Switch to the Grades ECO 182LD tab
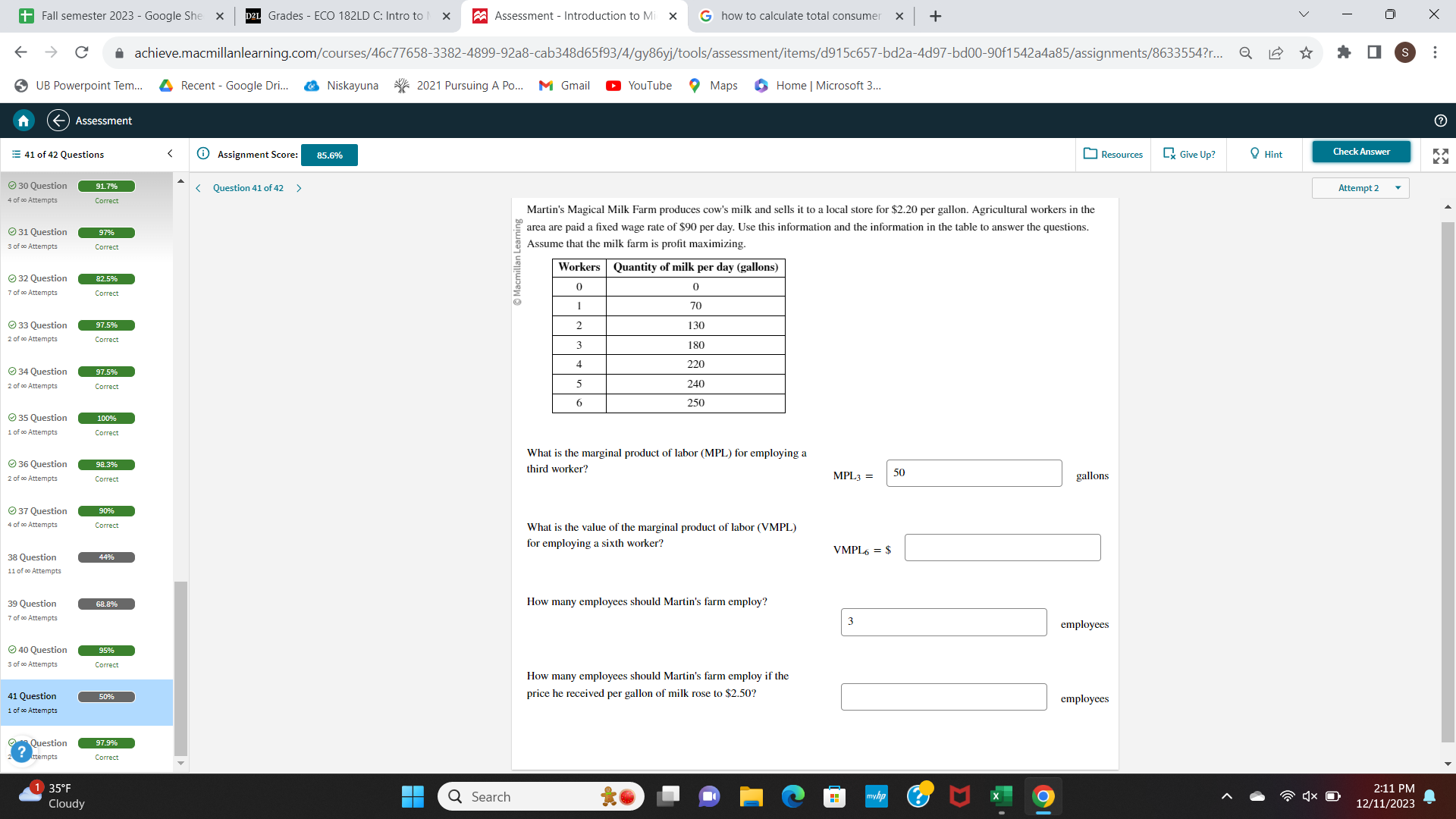 tap(345, 16)
